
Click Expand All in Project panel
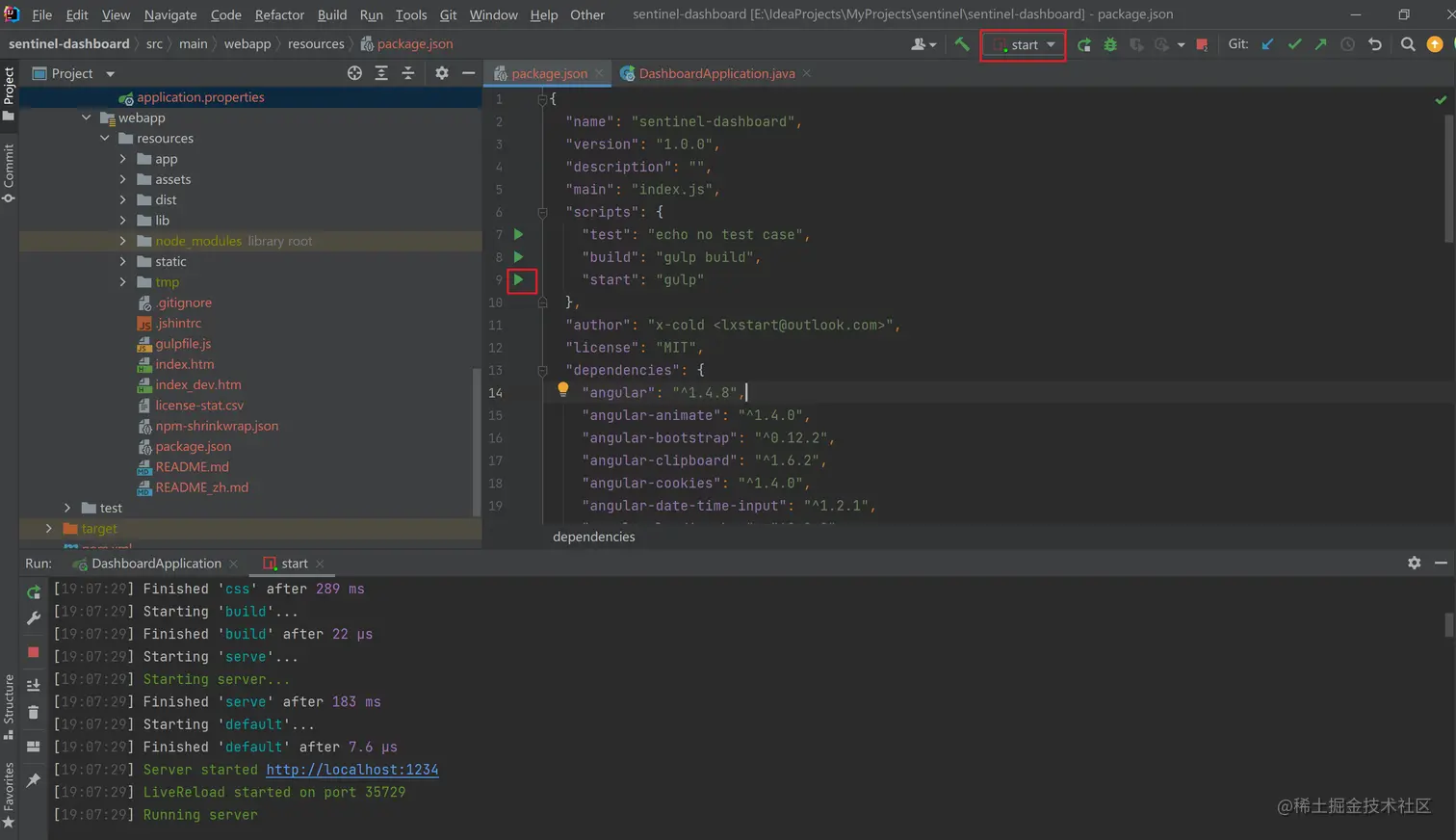pyautogui.click(x=381, y=73)
